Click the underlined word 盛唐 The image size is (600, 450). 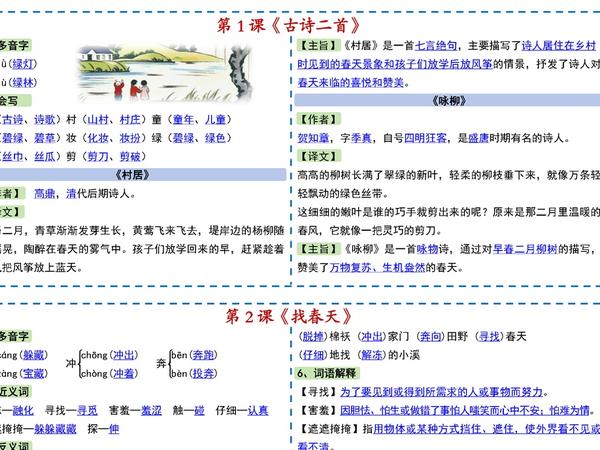click(478, 138)
